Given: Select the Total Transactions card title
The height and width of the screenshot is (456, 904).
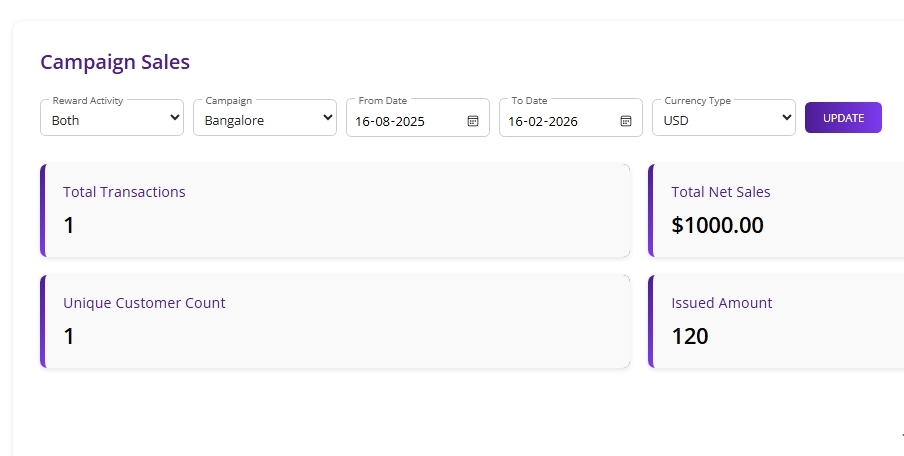Looking at the screenshot, I should [x=124, y=192].
